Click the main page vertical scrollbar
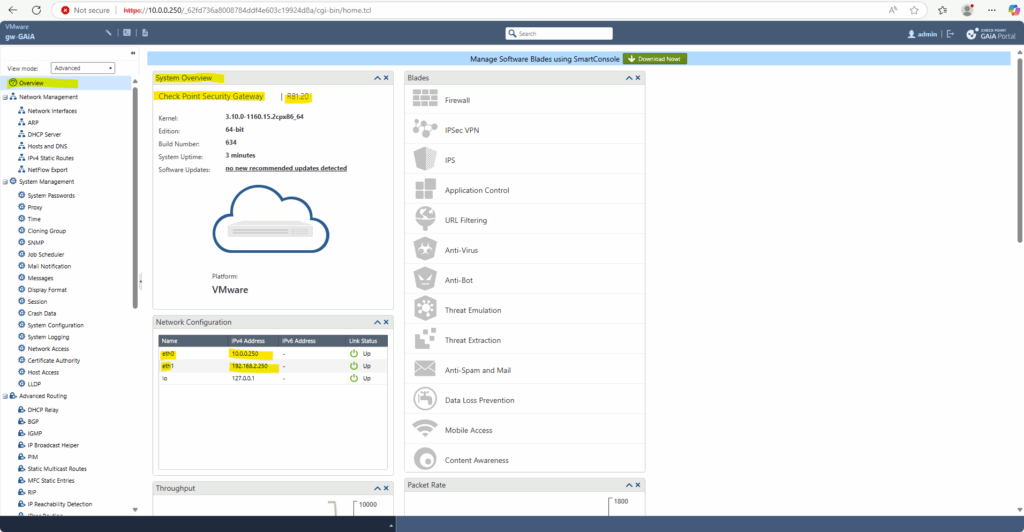1024x532 pixels. click(1019, 149)
